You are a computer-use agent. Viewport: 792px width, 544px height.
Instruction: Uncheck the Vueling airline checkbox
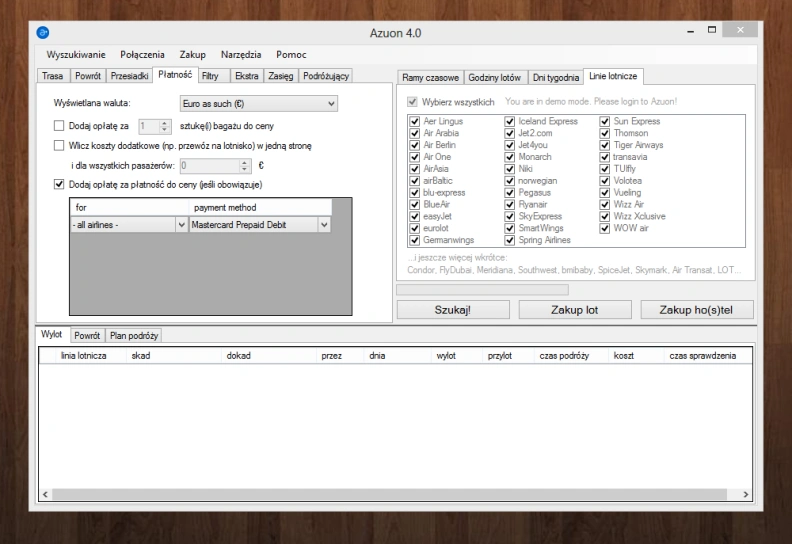click(605, 192)
